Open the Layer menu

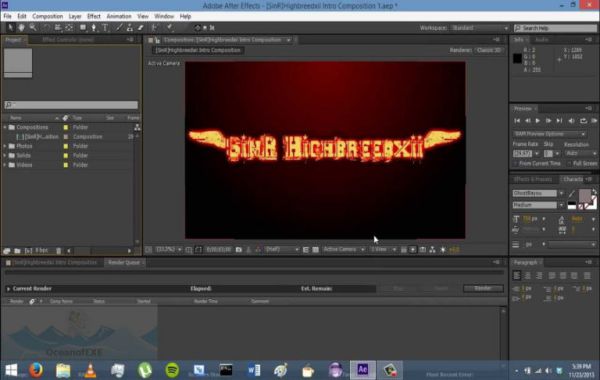75,16
